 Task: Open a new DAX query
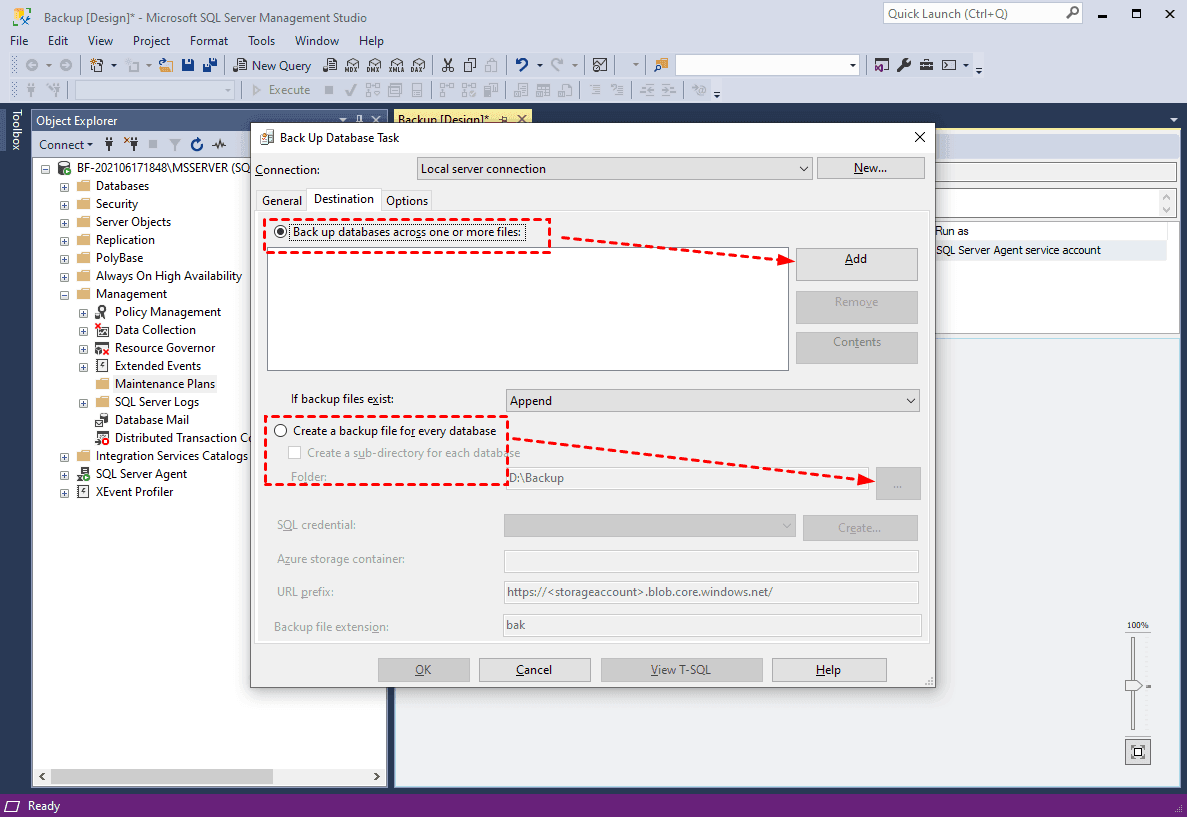click(418, 65)
